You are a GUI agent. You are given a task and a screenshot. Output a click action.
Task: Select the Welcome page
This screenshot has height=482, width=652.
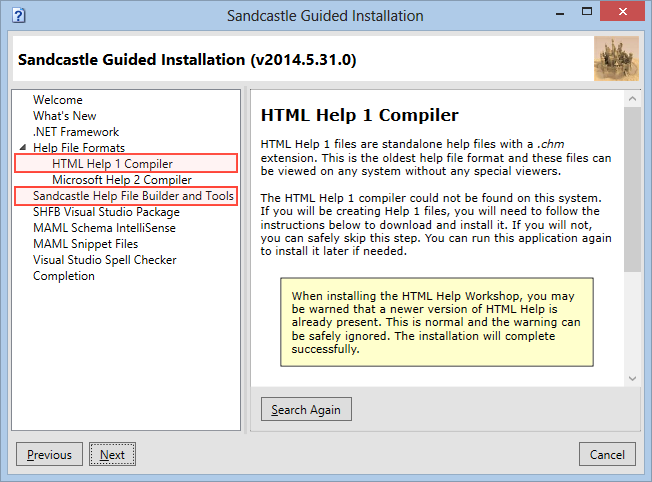point(58,100)
